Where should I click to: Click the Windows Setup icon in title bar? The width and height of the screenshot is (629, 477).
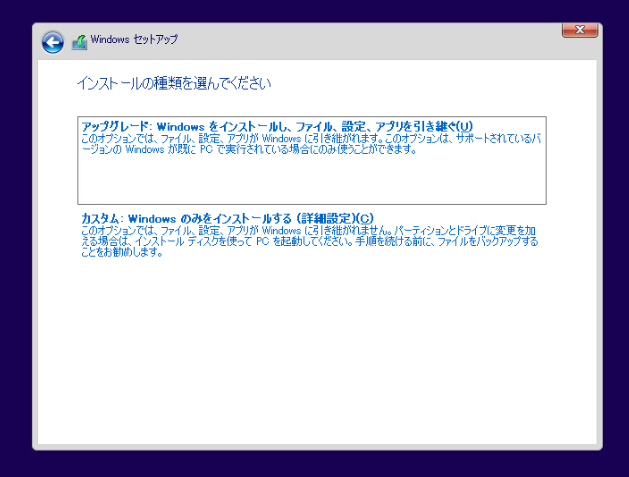[x=79, y=42]
